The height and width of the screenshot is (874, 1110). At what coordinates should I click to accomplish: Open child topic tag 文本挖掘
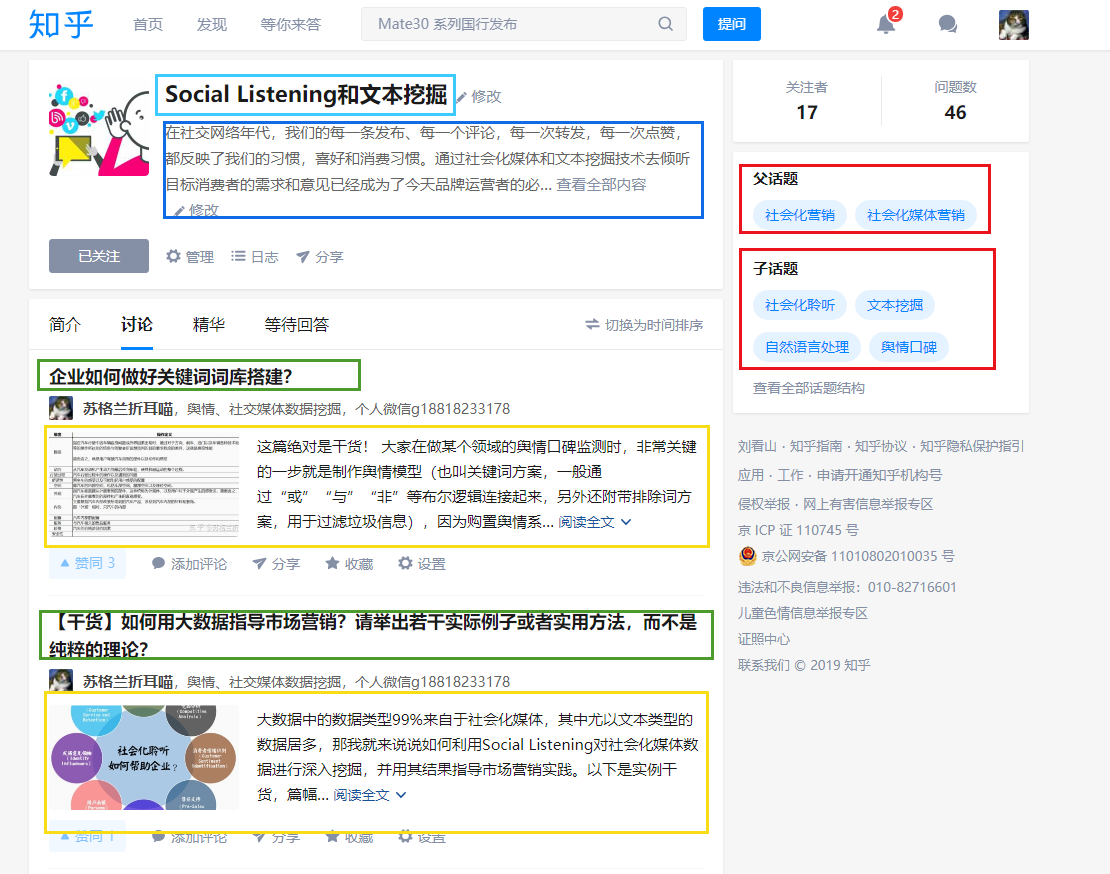point(895,305)
